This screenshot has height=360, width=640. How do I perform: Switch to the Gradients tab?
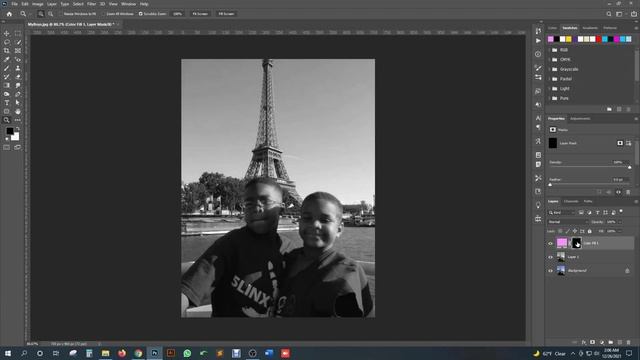pyautogui.click(x=590, y=28)
